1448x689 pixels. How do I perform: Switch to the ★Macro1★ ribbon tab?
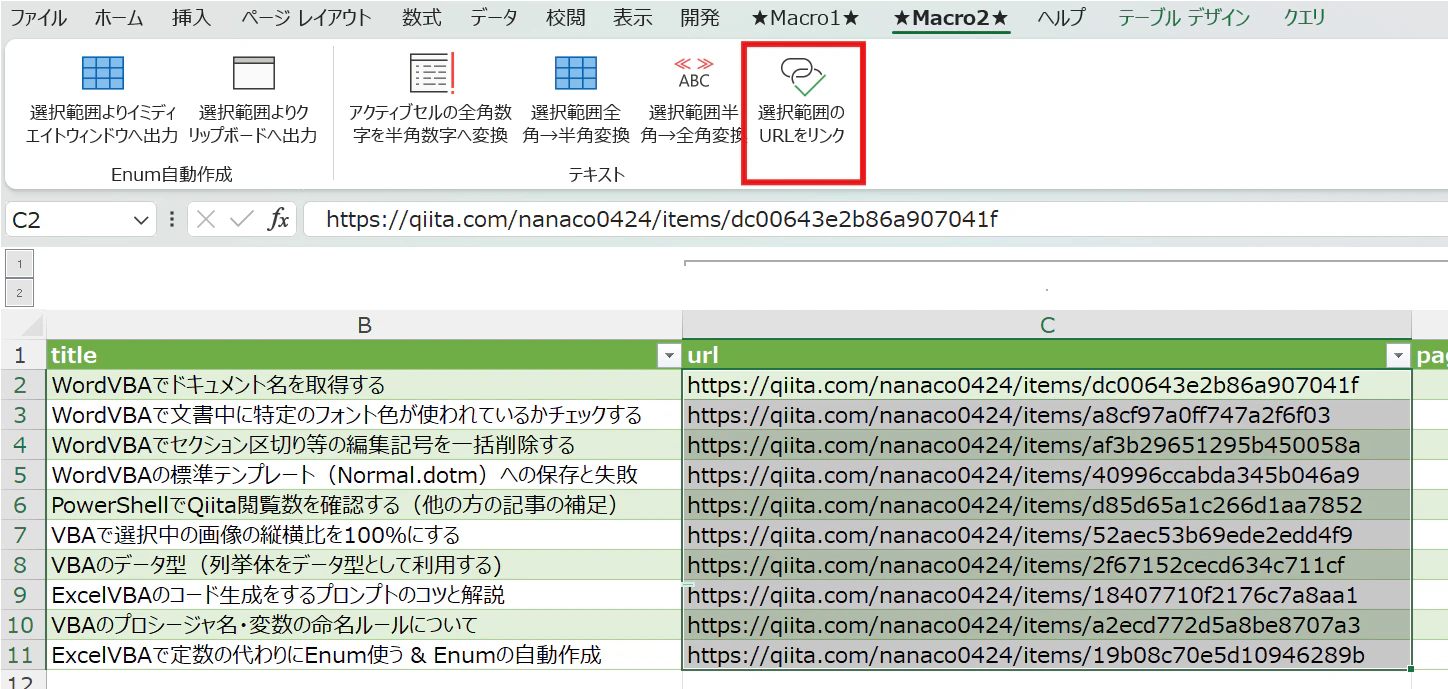(804, 17)
